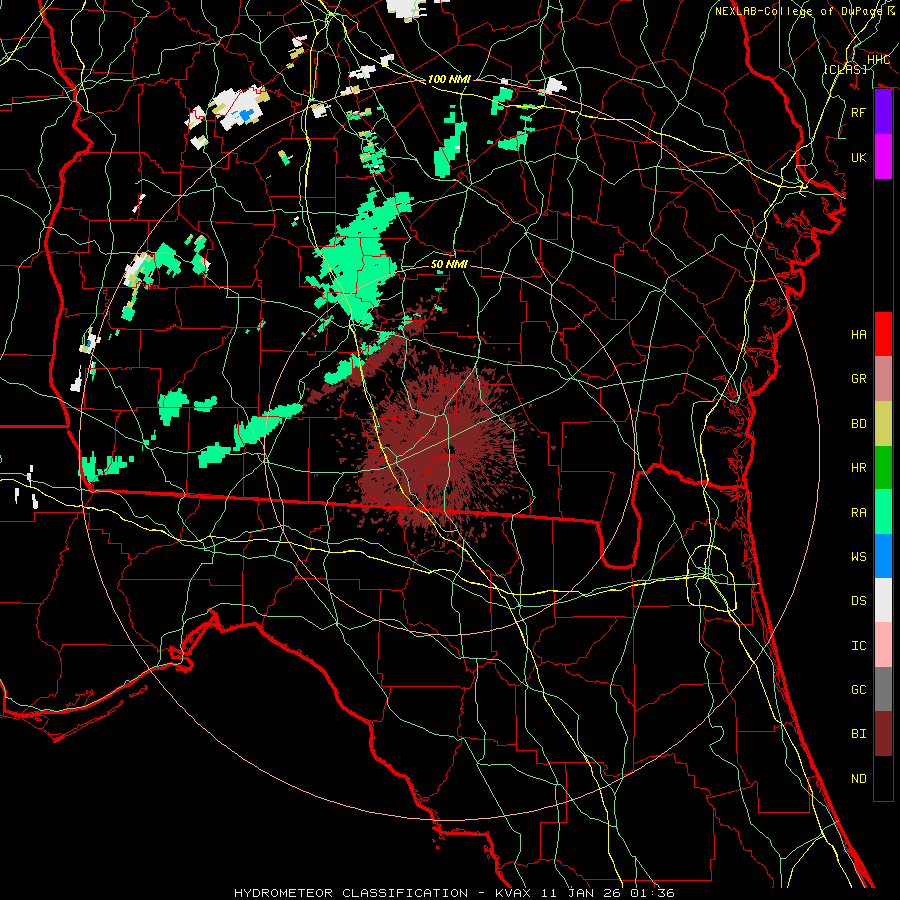This screenshot has height=900, width=900.
Task: Click the HR dark green legend swatch
Action: [x=883, y=468]
